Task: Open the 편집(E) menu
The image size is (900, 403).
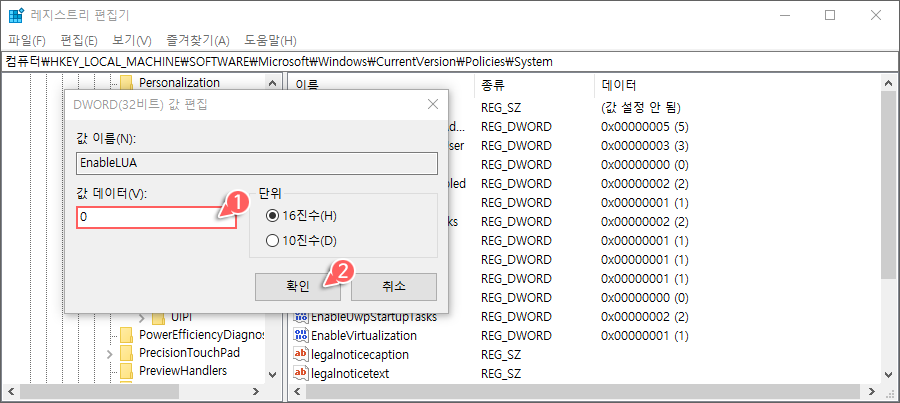Action: (79, 41)
